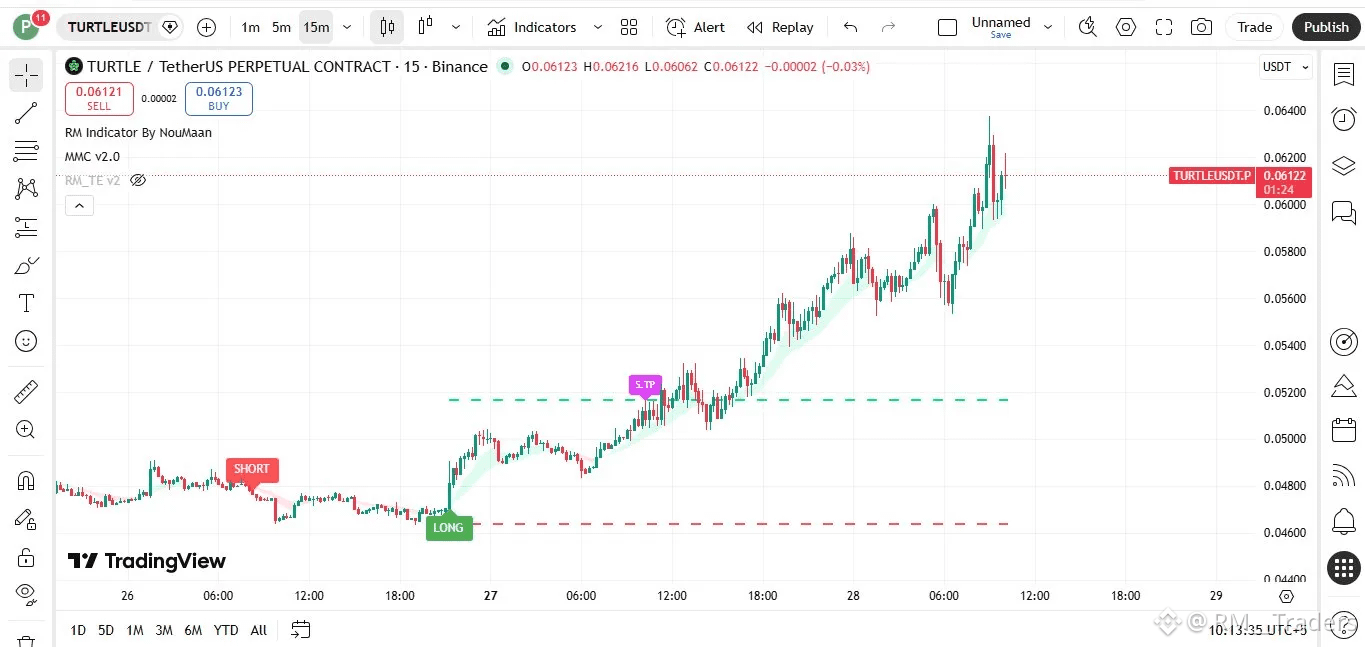The height and width of the screenshot is (647, 1365).
Task: Toggle RM_TE v2 indicator visibility
Action: click(139, 180)
